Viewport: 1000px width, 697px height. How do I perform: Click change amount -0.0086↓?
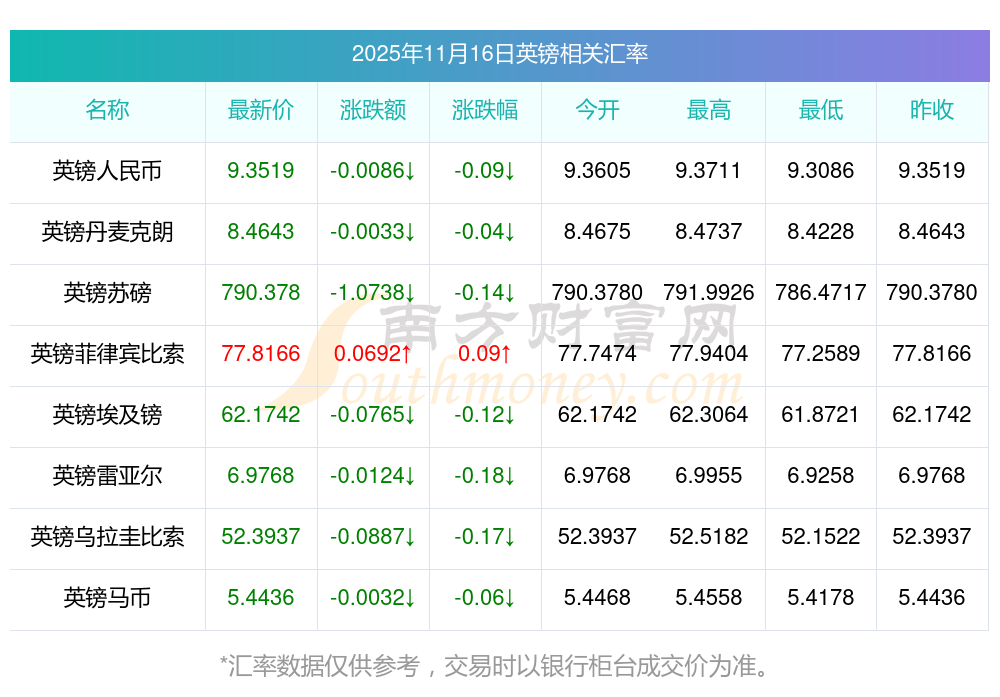tap(373, 171)
